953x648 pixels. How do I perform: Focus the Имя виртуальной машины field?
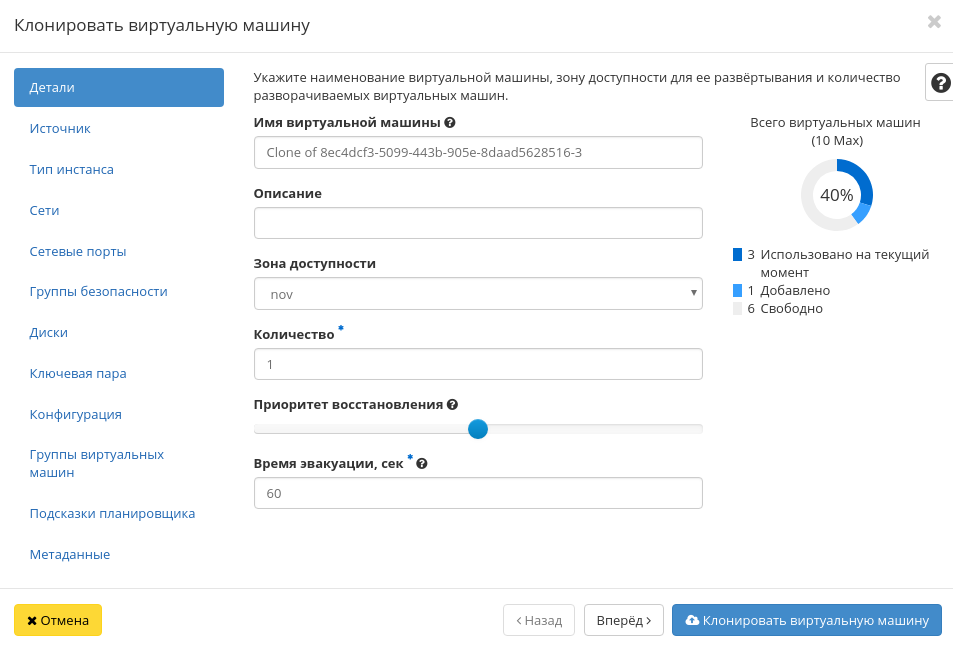click(x=478, y=153)
